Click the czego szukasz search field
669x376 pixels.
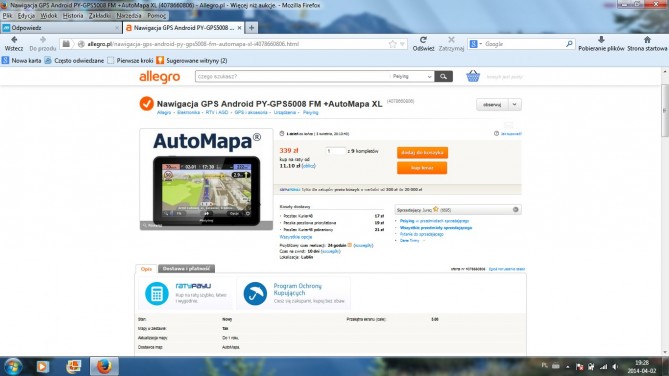pos(293,76)
